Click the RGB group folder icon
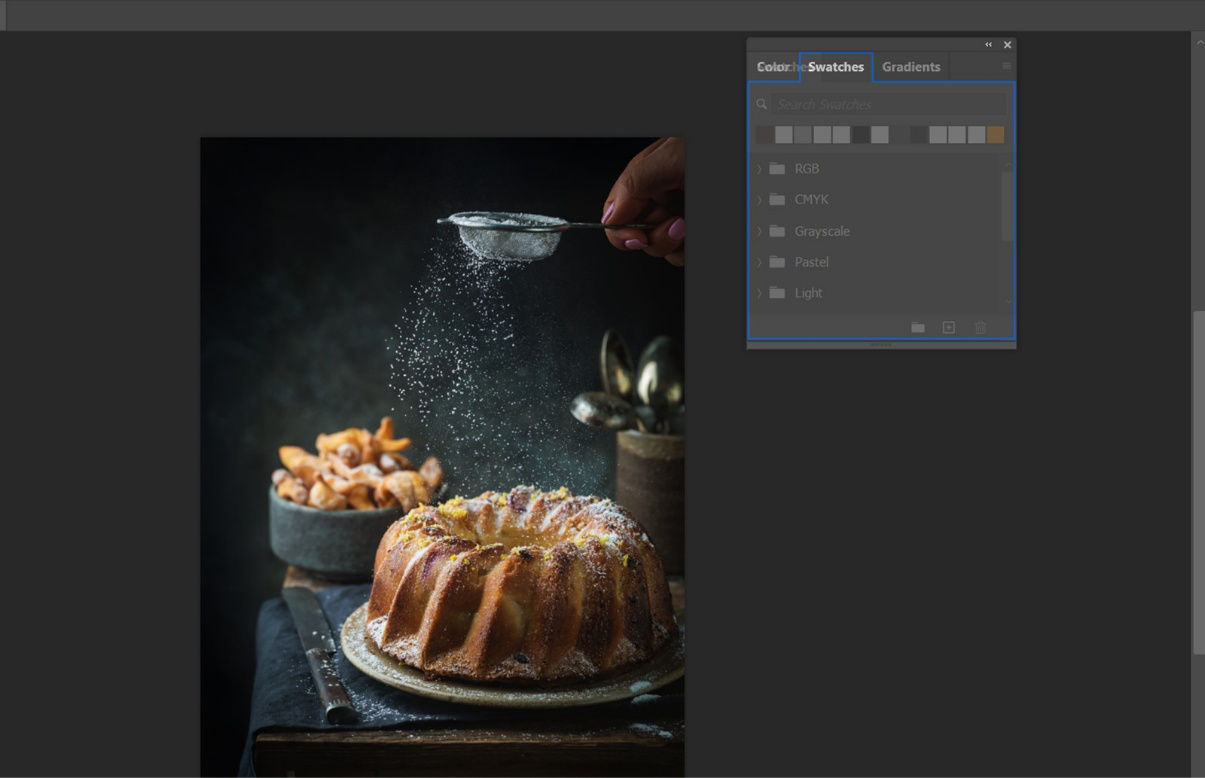 pos(777,168)
